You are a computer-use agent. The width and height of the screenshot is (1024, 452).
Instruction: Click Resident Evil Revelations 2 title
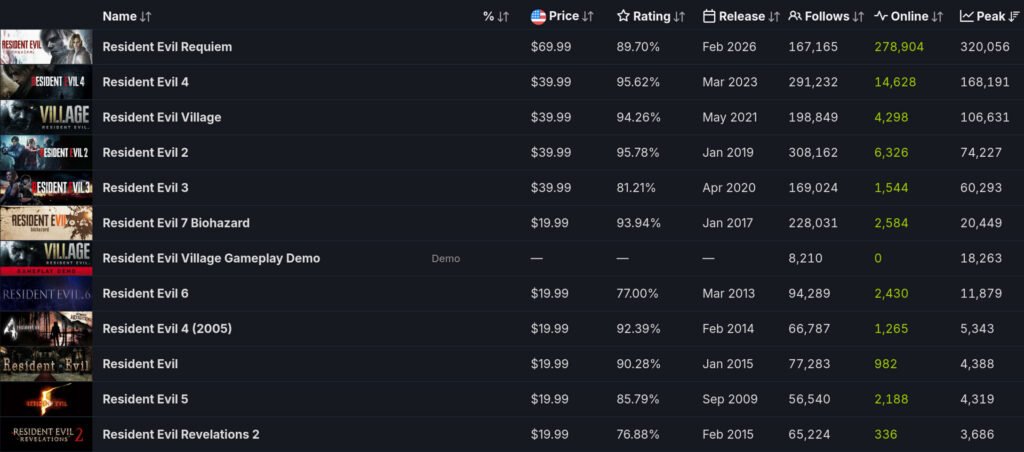181,434
